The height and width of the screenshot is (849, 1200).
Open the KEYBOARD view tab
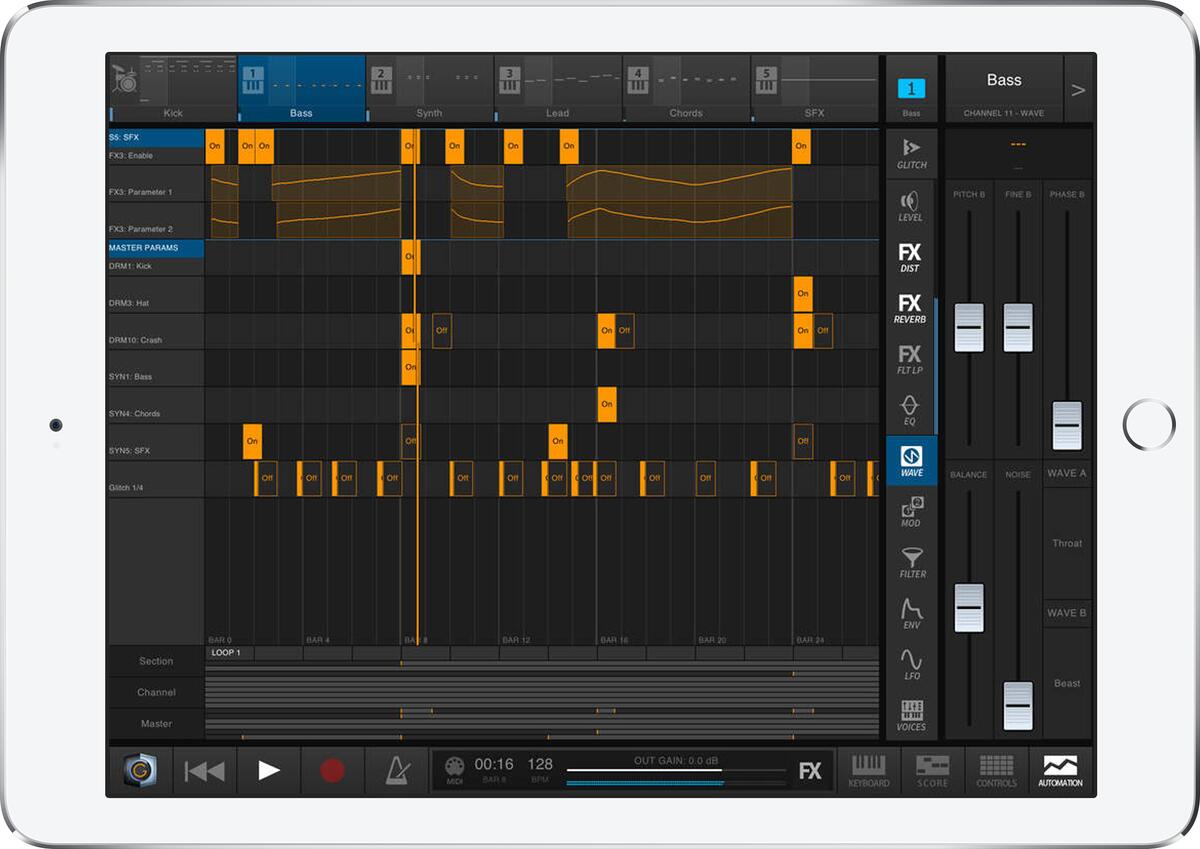coord(869,770)
